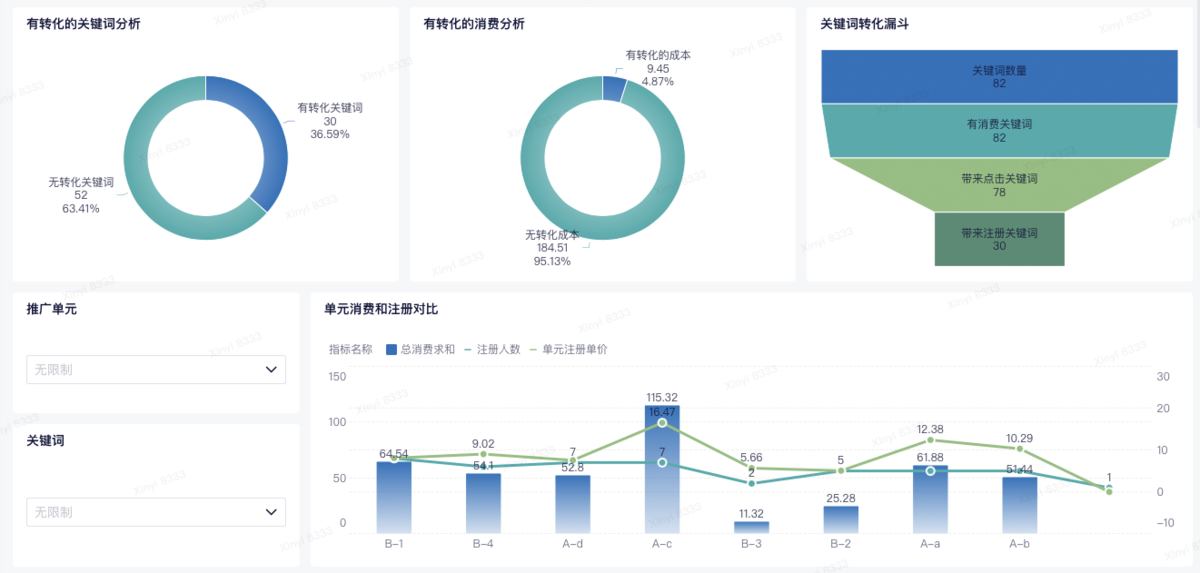Click the A-a bar in chart
Screen dimensions: 1200x573
point(930,499)
